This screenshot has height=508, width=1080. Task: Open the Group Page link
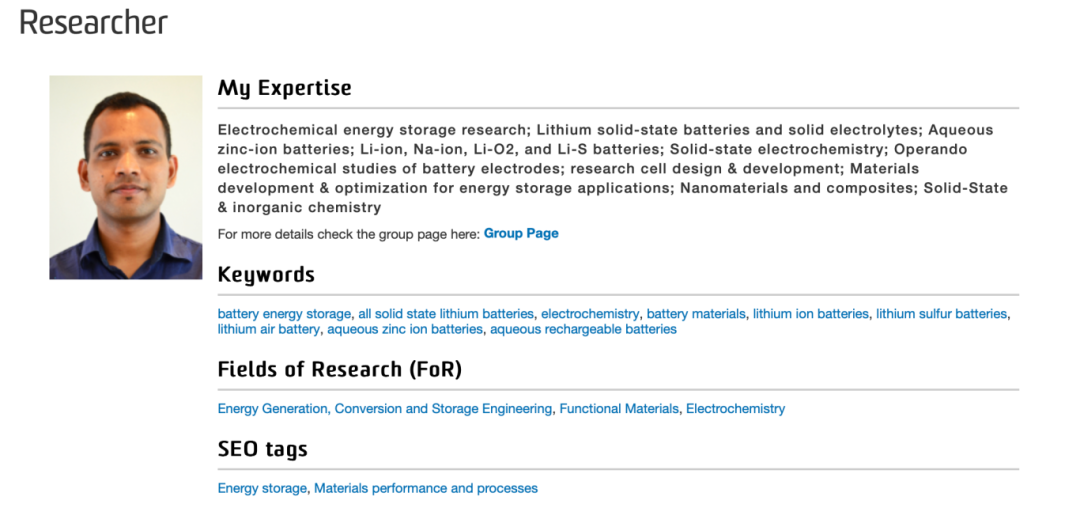[521, 234]
